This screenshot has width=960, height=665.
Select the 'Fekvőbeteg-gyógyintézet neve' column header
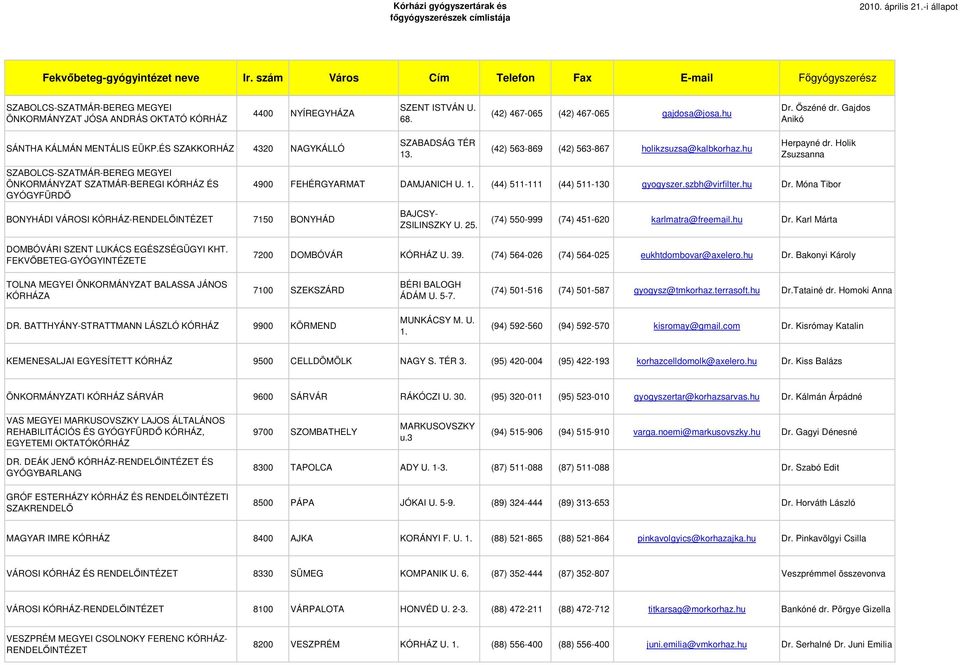(121, 78)
